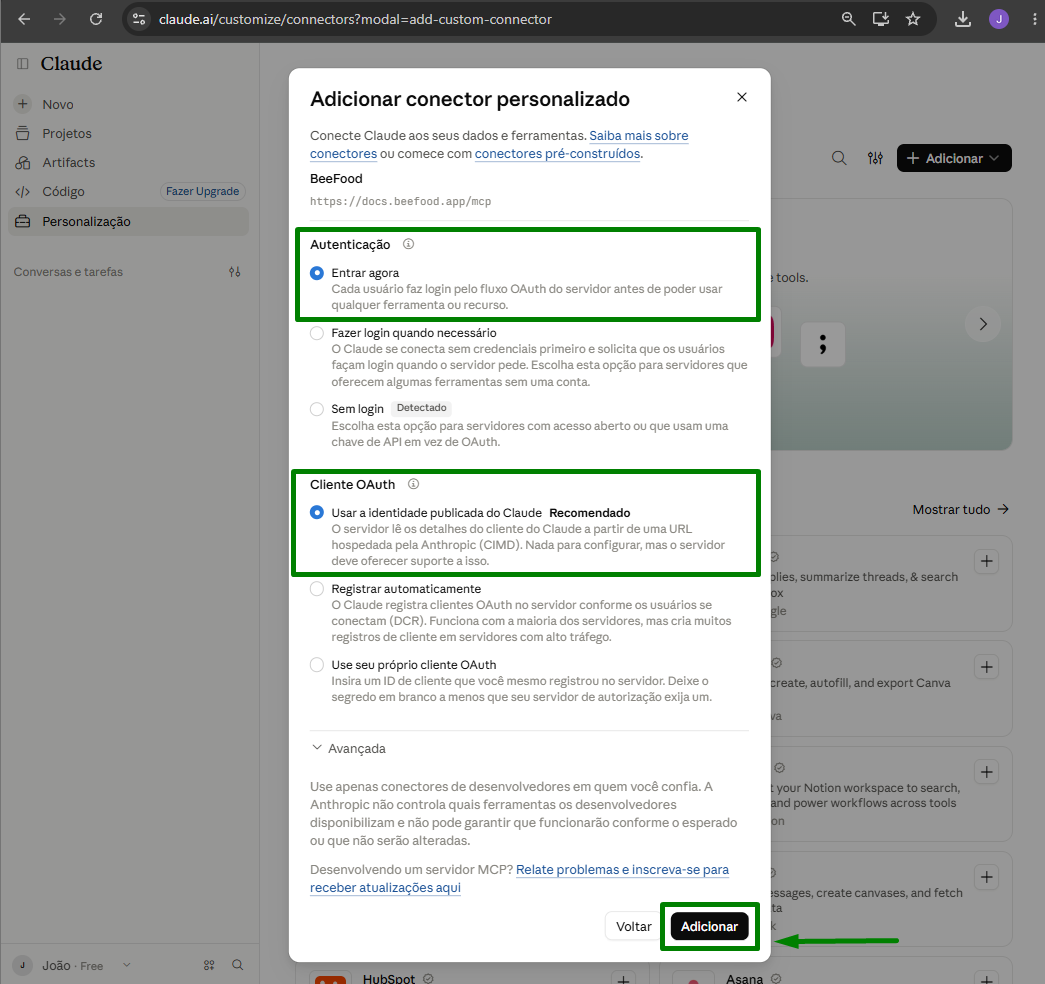Open the conectores pré-construídos link
The image size is (1045, 984).
tap(557, 153)
